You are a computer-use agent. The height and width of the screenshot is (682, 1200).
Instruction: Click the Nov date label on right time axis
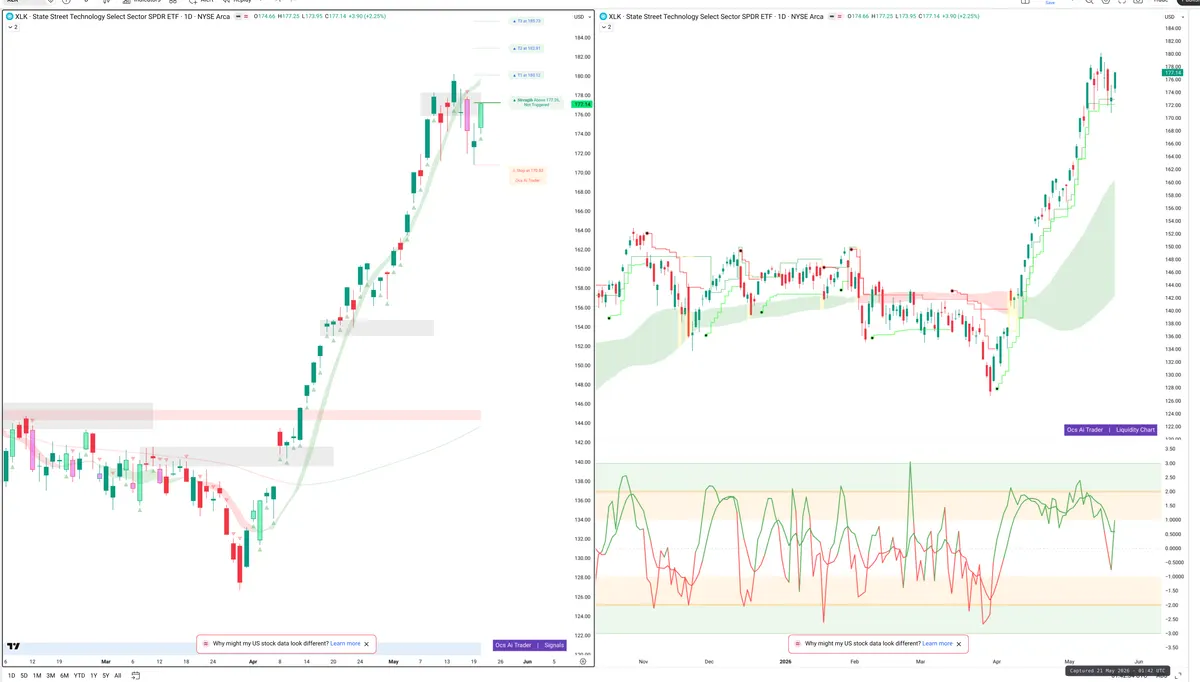(x=642, y=661)
